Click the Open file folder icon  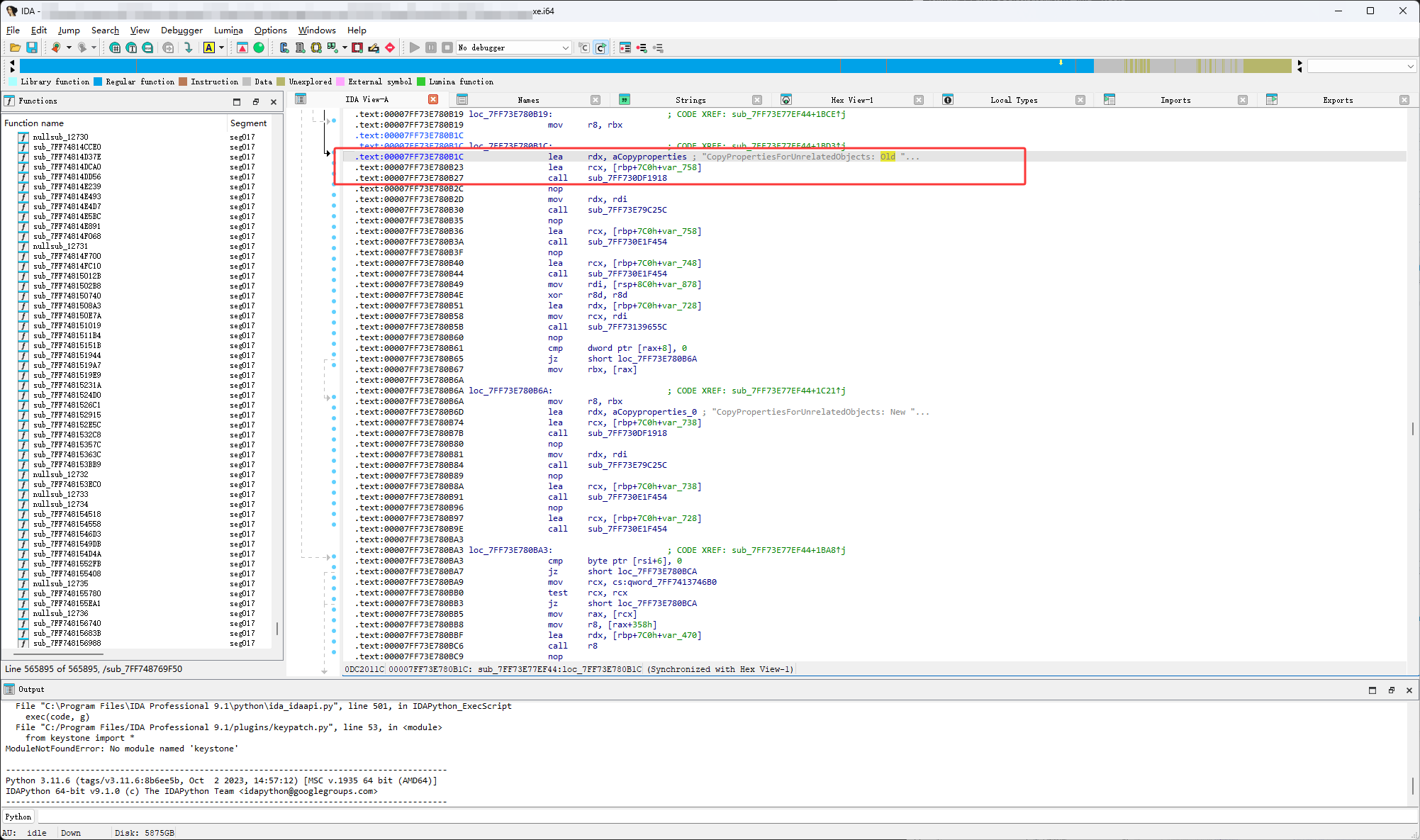pos(15,47)
